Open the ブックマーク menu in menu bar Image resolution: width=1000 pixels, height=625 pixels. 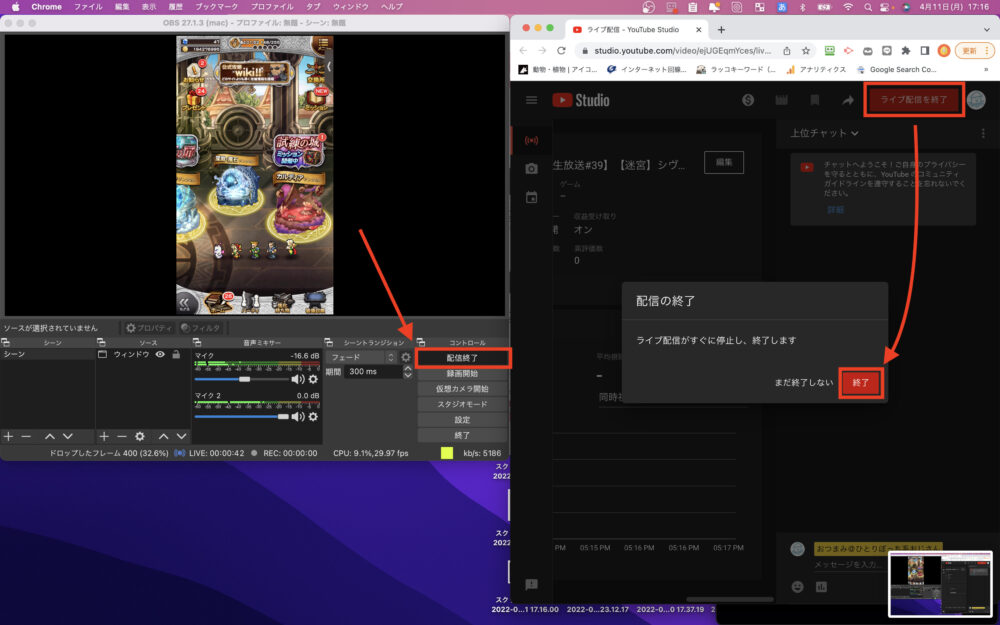pyautogui.click(x=217, y=7)
